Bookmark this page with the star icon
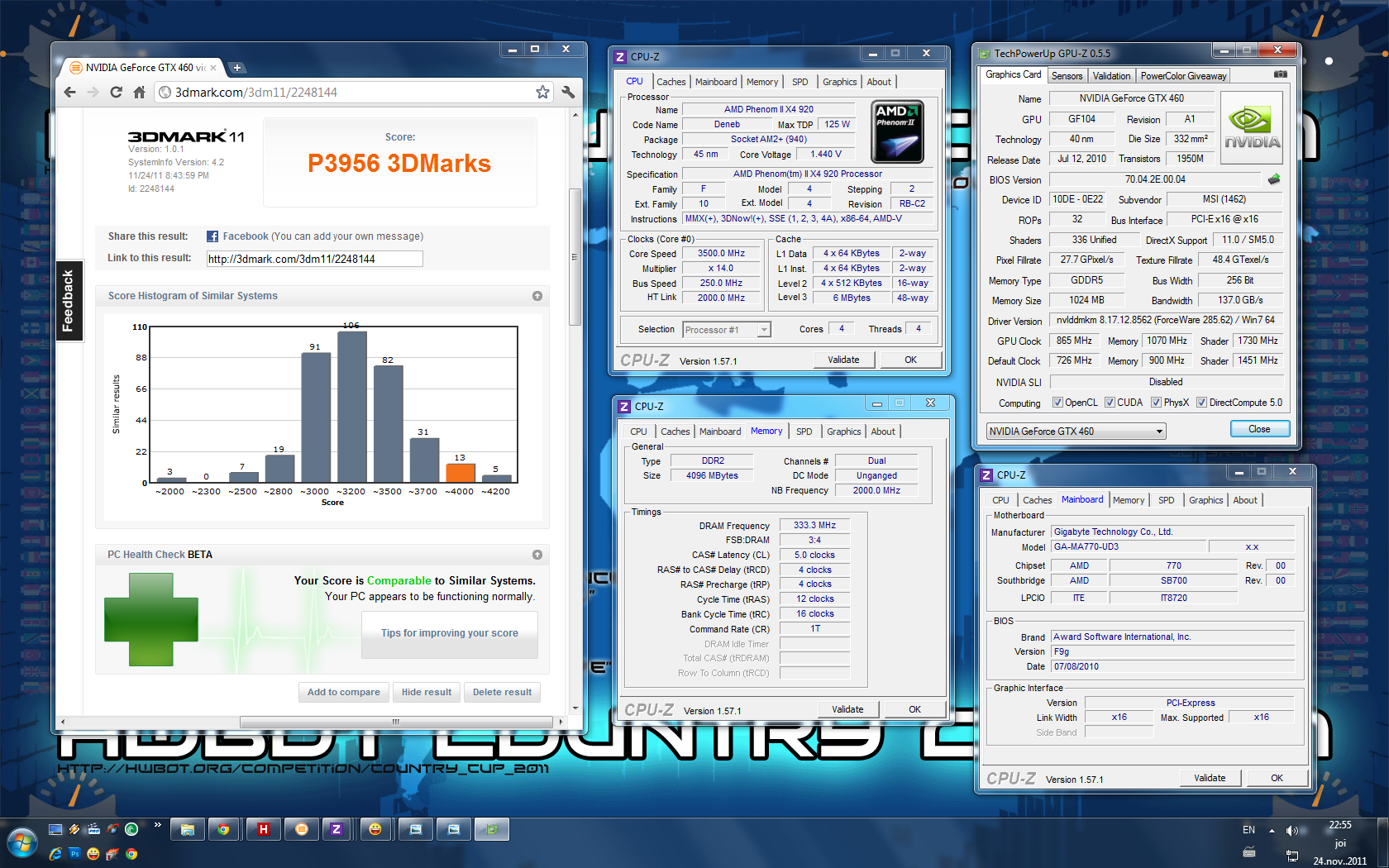The height and width of the screenshot is (868, 1389). (x=542, y=92)
